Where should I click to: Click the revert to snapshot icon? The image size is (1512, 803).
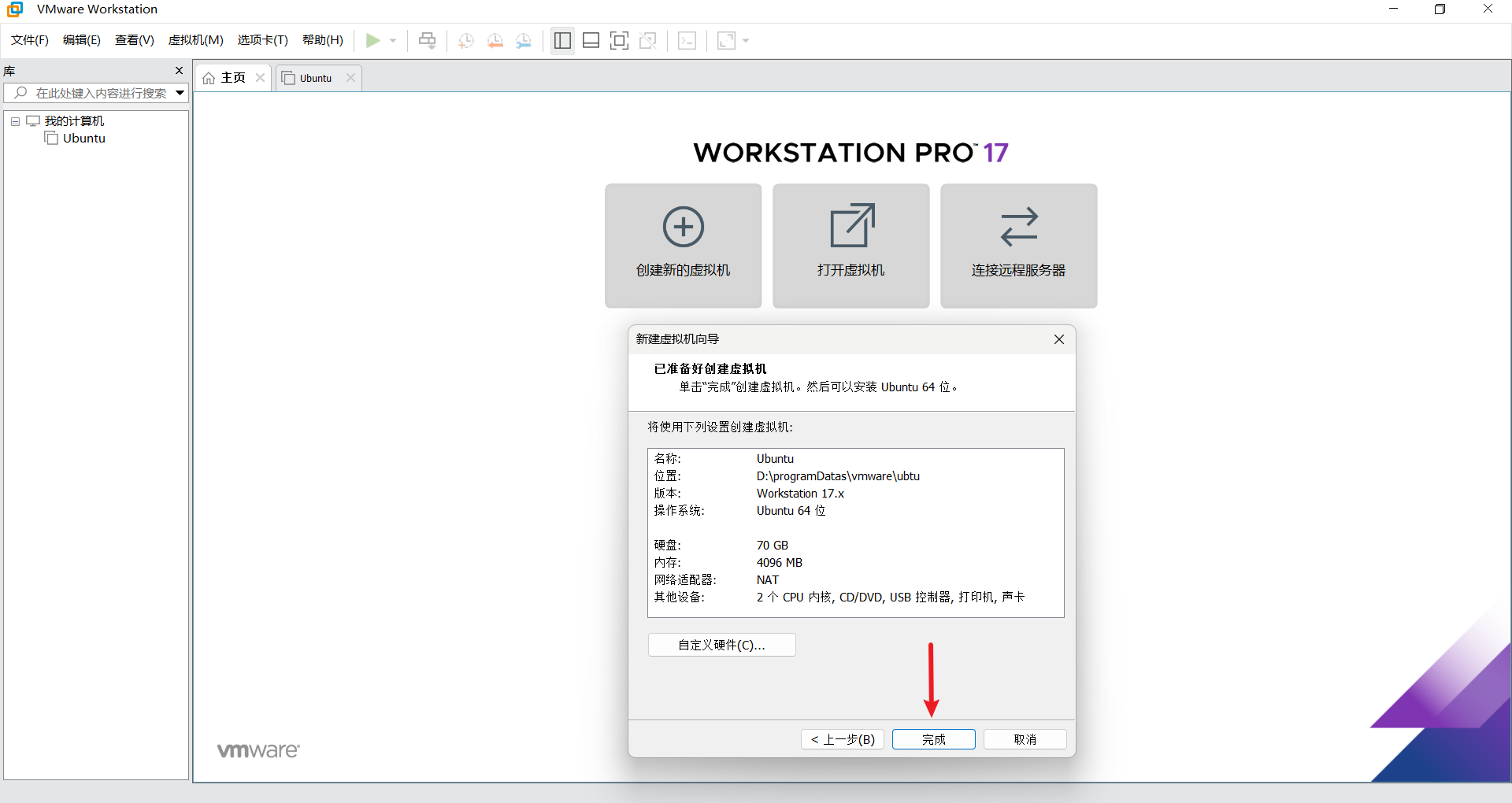[495, 41]
